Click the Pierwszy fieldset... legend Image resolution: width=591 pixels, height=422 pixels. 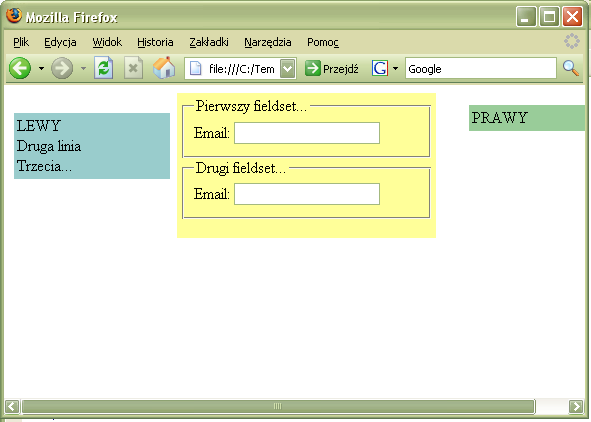click(251, 106)
